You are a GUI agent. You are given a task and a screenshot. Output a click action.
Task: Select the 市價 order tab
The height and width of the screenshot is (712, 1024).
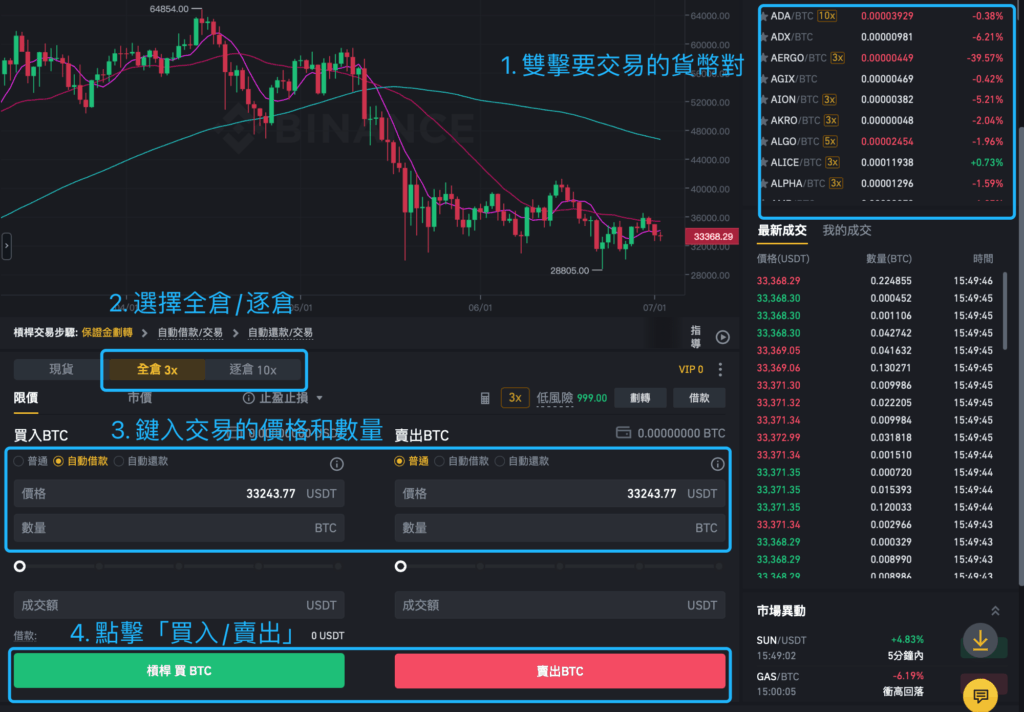coord(140,398)
